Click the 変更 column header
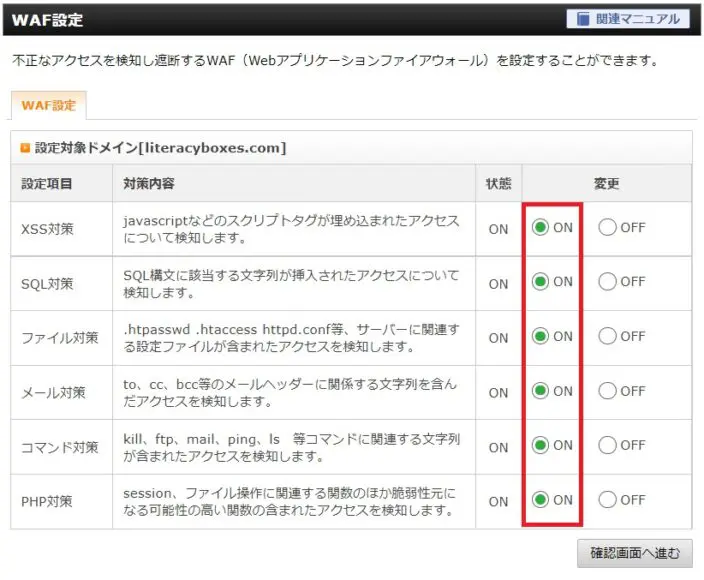The width and height of the screenshot is (704, 580). coord(606,184)
